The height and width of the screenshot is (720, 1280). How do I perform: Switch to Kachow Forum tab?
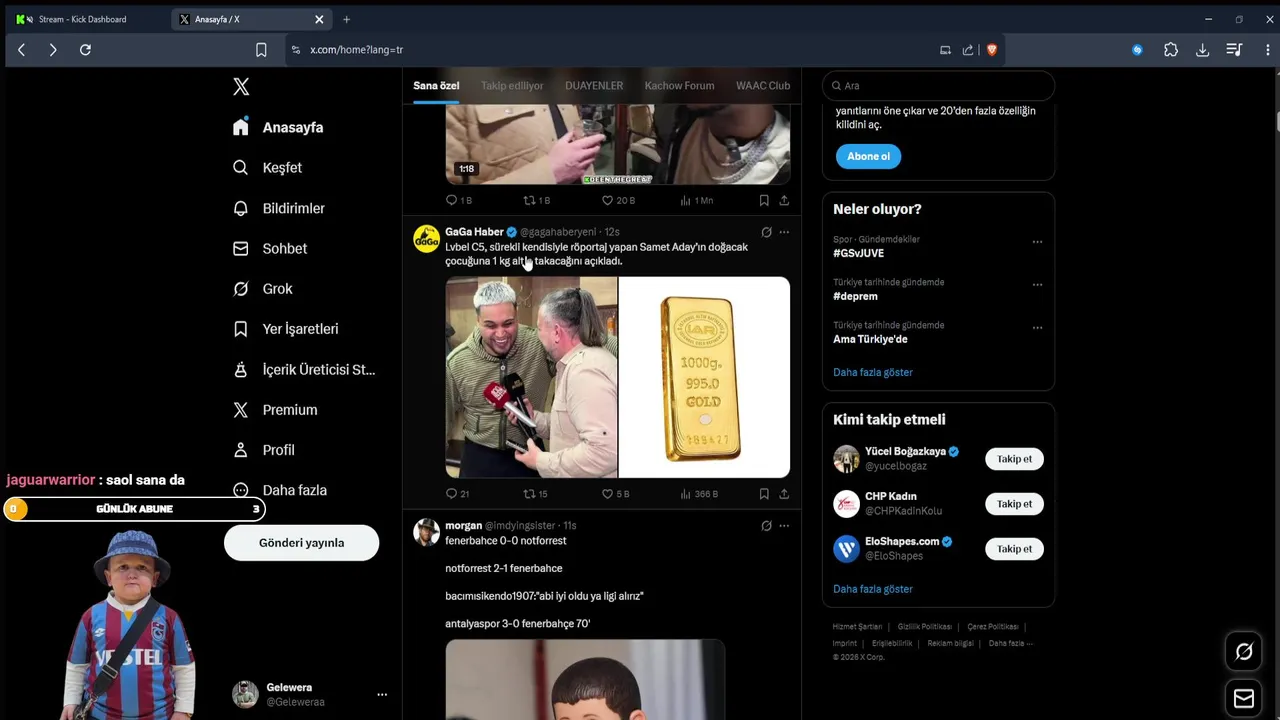[679, 86]
